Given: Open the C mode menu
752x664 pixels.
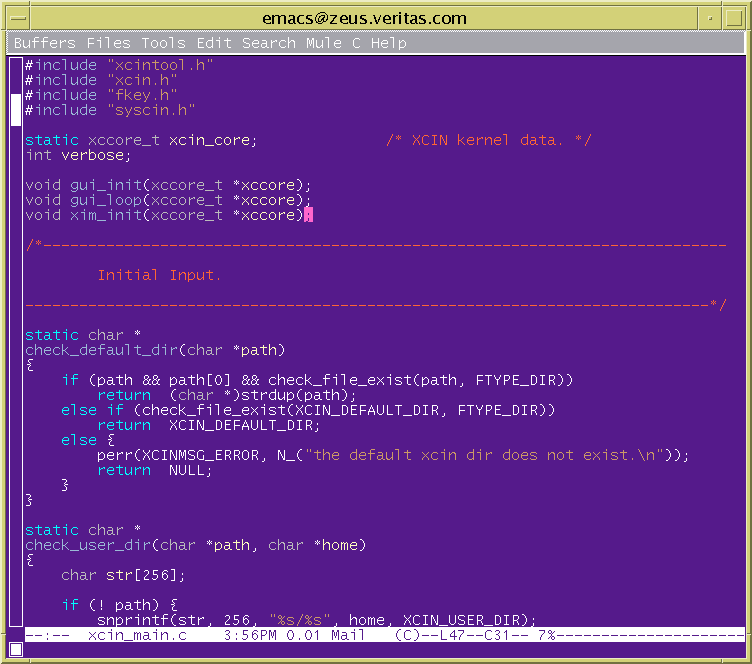Looking at the screenshot, I should tap(356, 43).
